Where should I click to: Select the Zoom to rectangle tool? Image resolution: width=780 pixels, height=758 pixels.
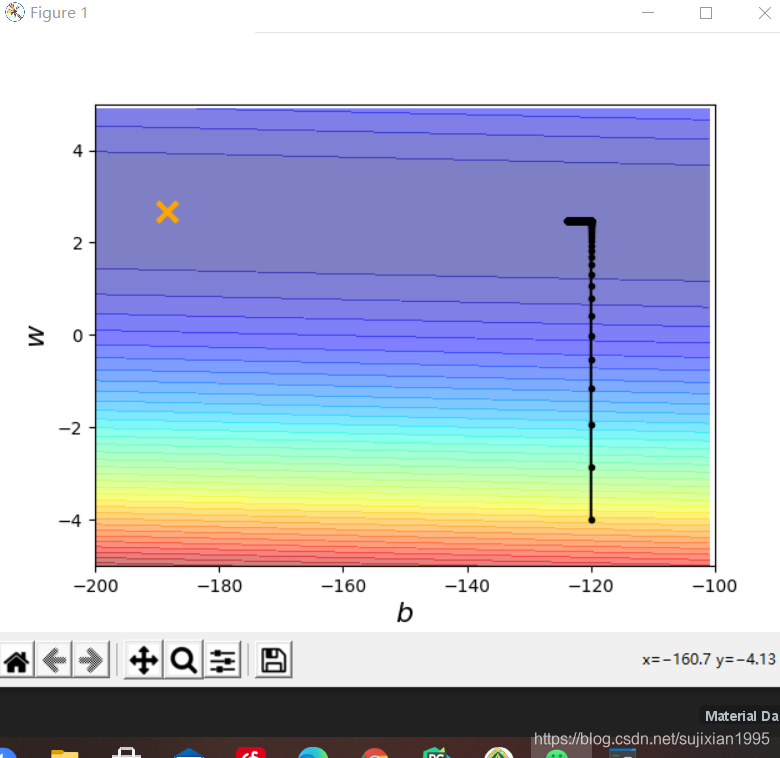pos(184,661)
